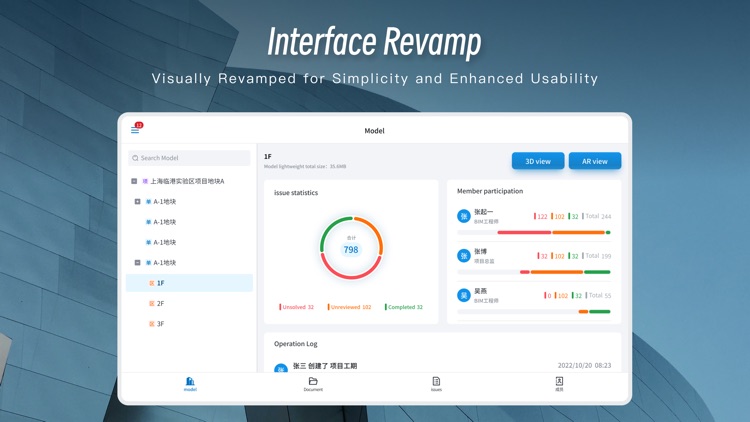Click the Model lightweight total size text
The height and width of the screenshot is (422, 750).
[x=305, y=167]
